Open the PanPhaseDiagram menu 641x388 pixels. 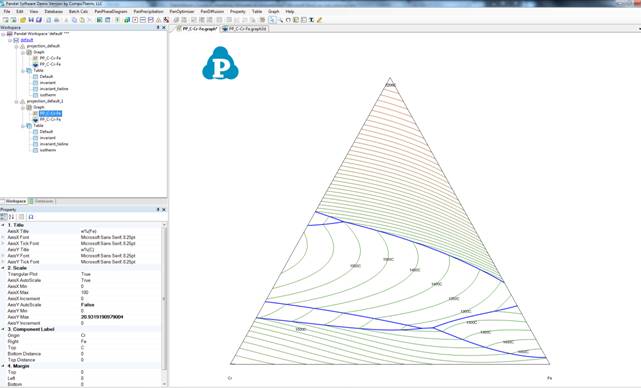[111, 11]
